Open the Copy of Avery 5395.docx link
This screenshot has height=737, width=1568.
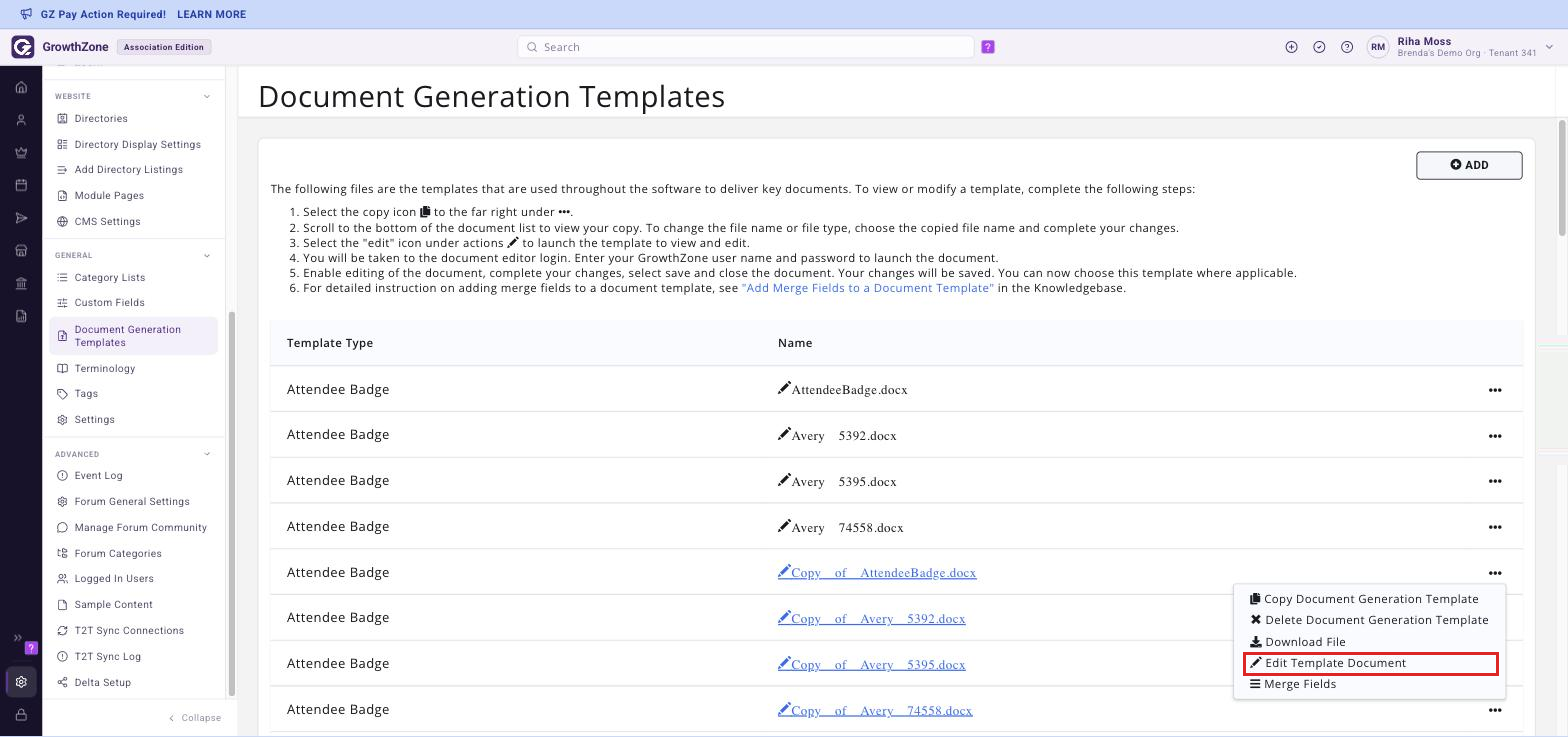871,665
